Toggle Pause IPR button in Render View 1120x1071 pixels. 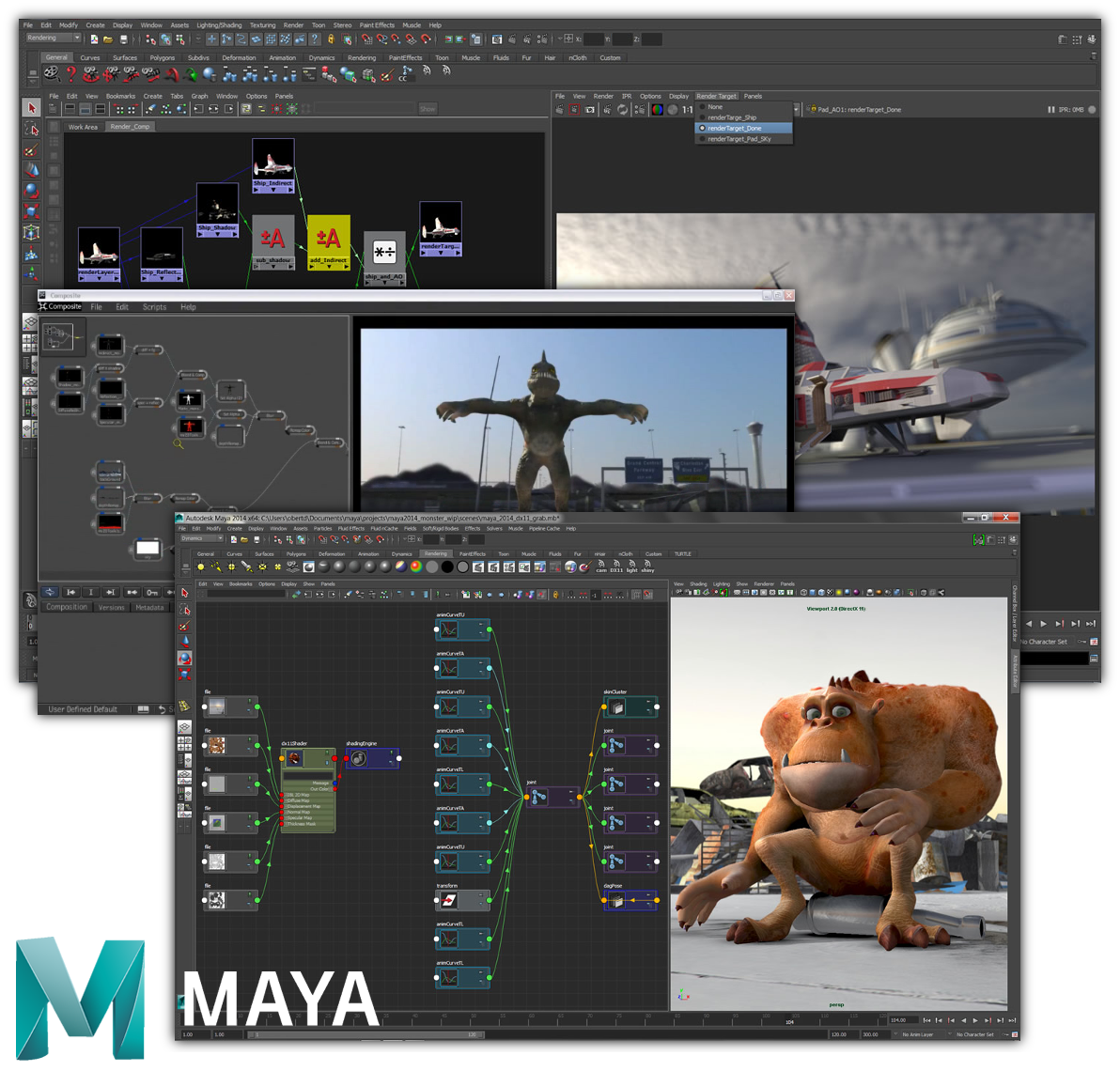point(1051,110)
